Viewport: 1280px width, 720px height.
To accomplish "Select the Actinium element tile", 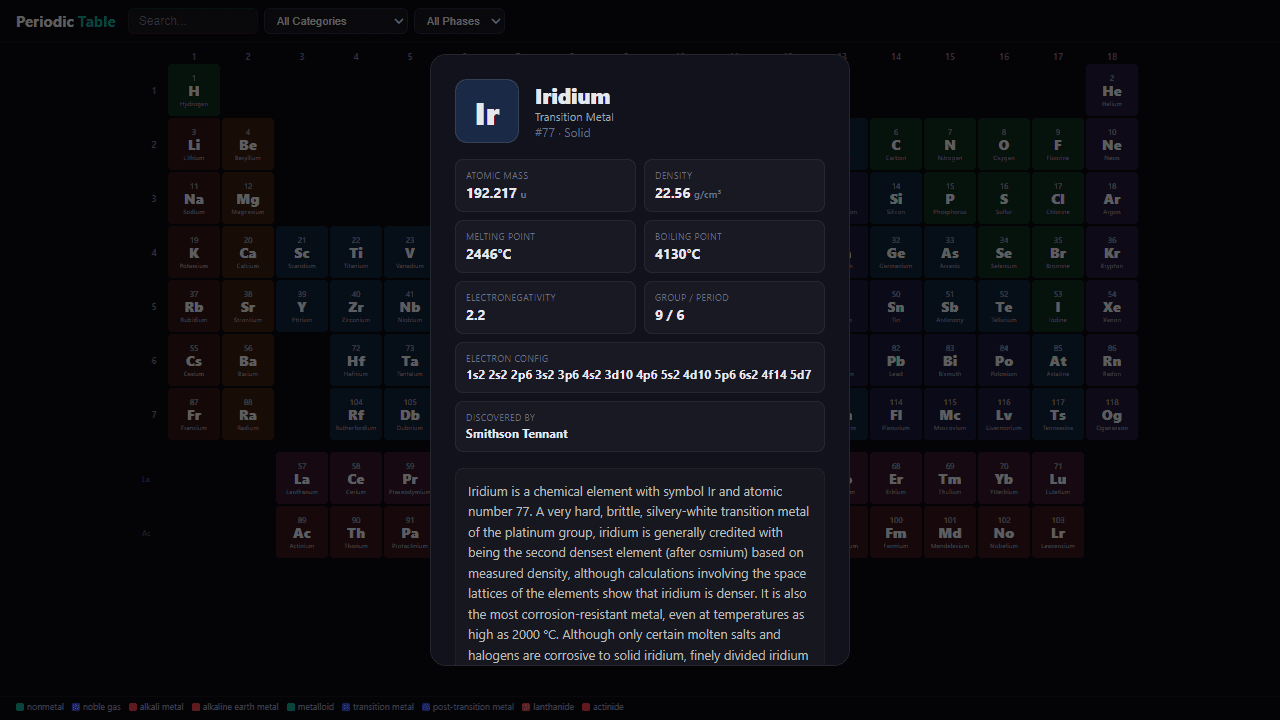I will 302,532.
